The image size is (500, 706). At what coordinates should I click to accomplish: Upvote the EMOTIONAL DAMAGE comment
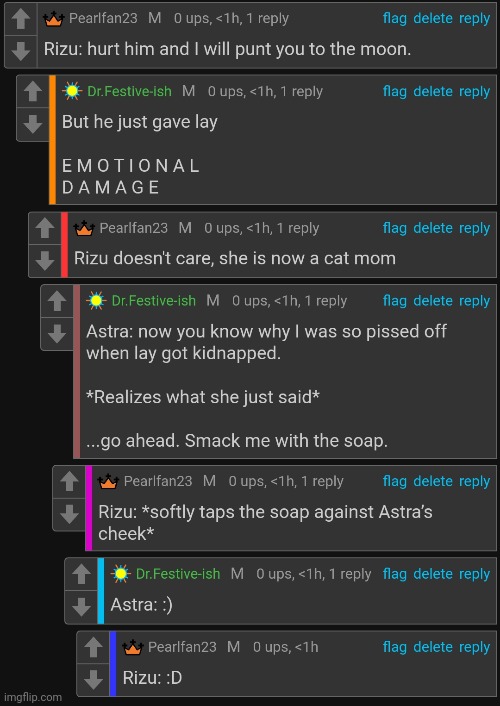coord(32,92)
